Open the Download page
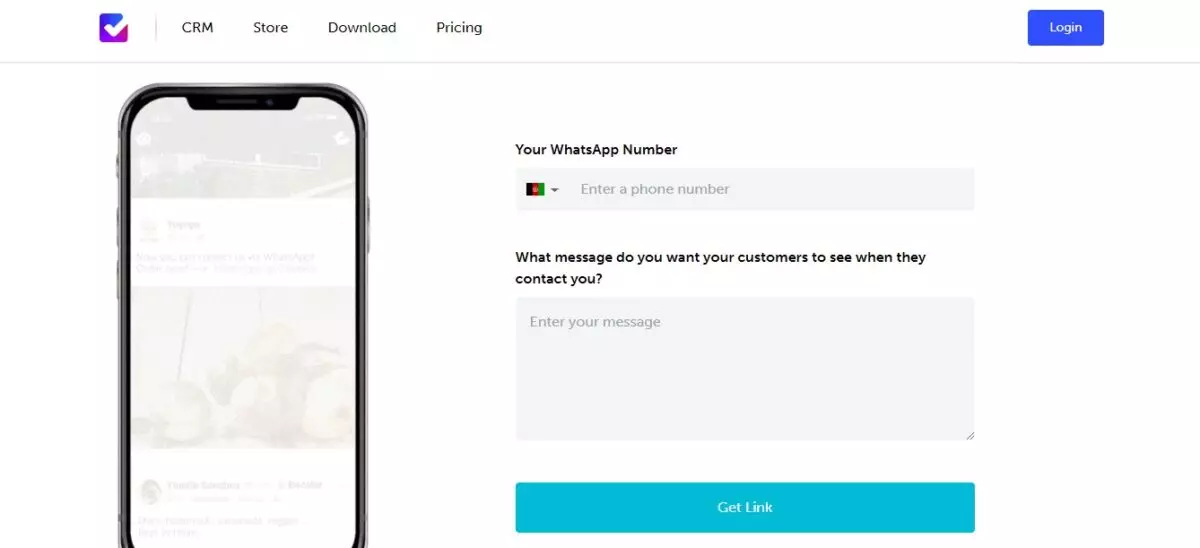 coord(362,28)
